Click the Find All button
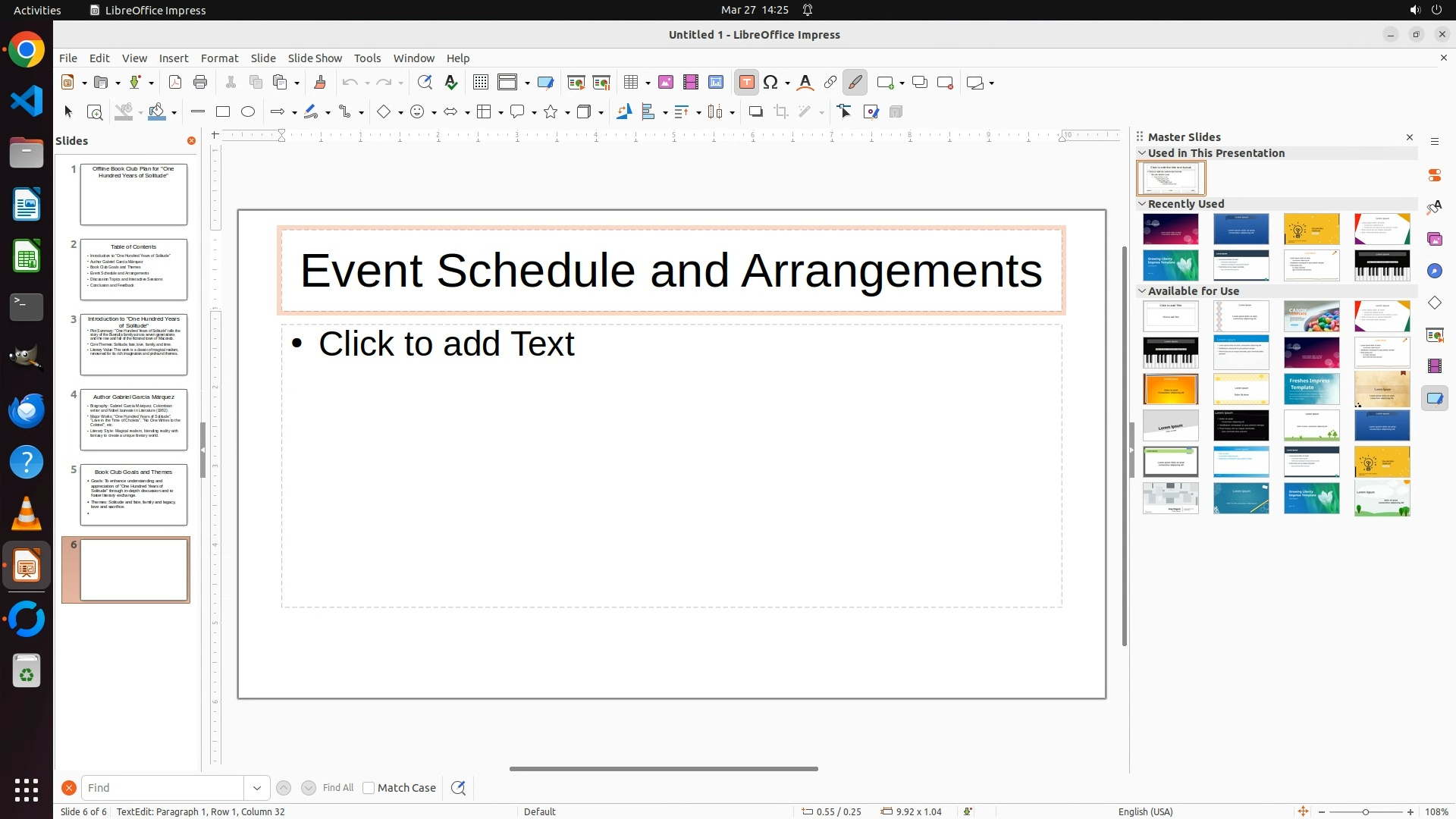This screenshot has width=1456, height=819. tap(338, 788)
